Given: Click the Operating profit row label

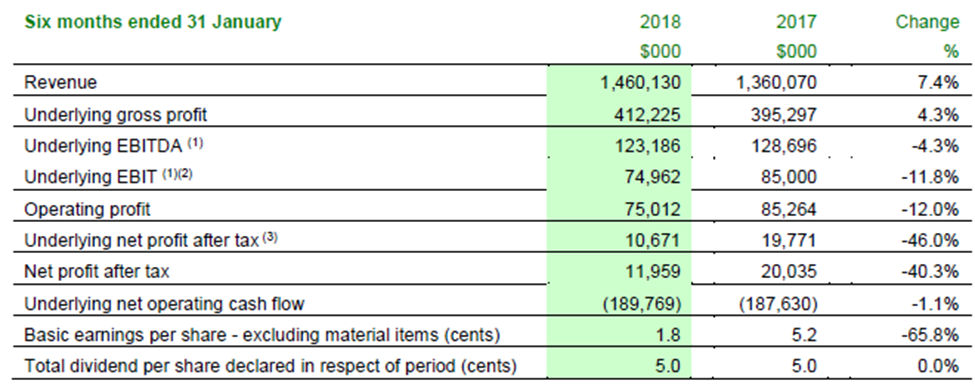Looking at the screenshot, I should [87, 209].
